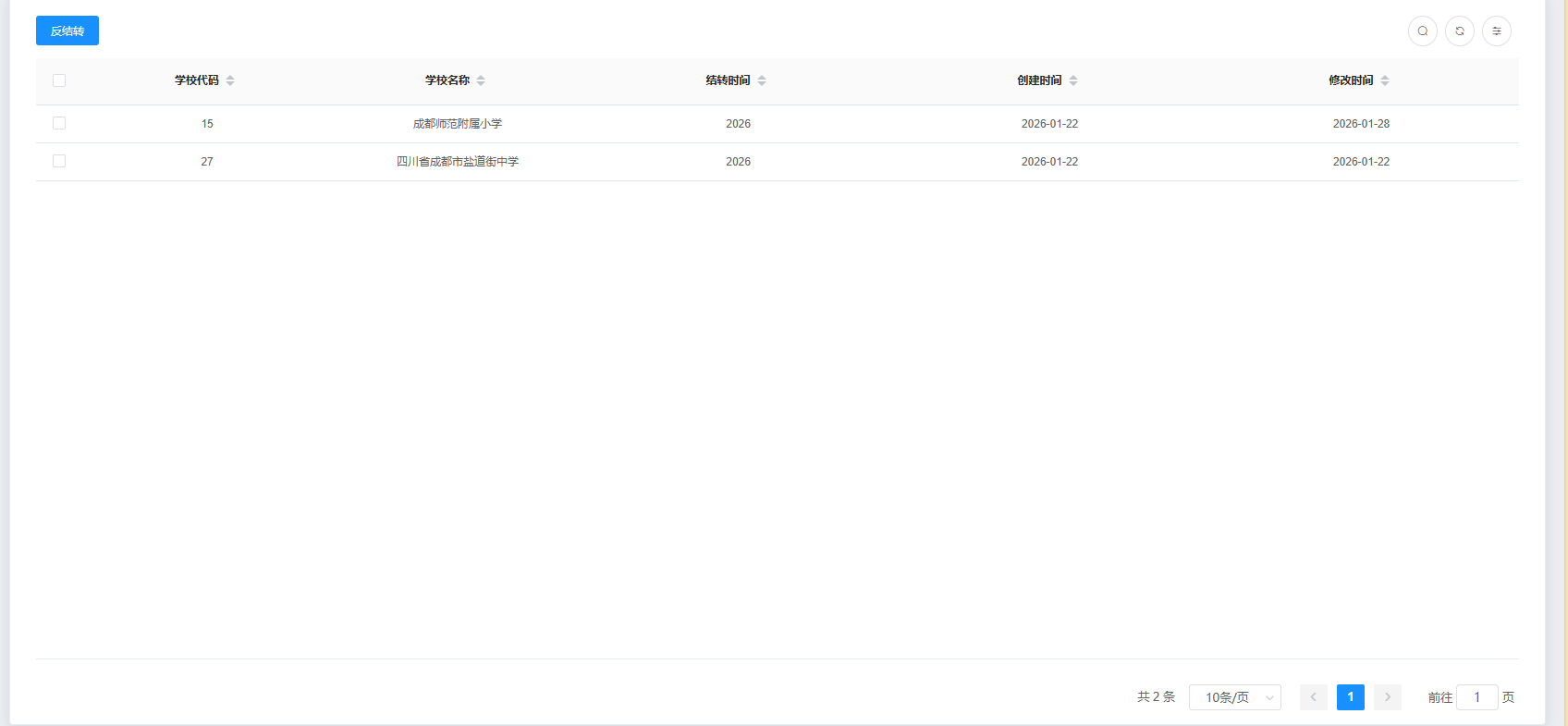This screenshot has width=1568, height=726.
Task: Toggle the select-all header checkbox
Action: (59, 80)
